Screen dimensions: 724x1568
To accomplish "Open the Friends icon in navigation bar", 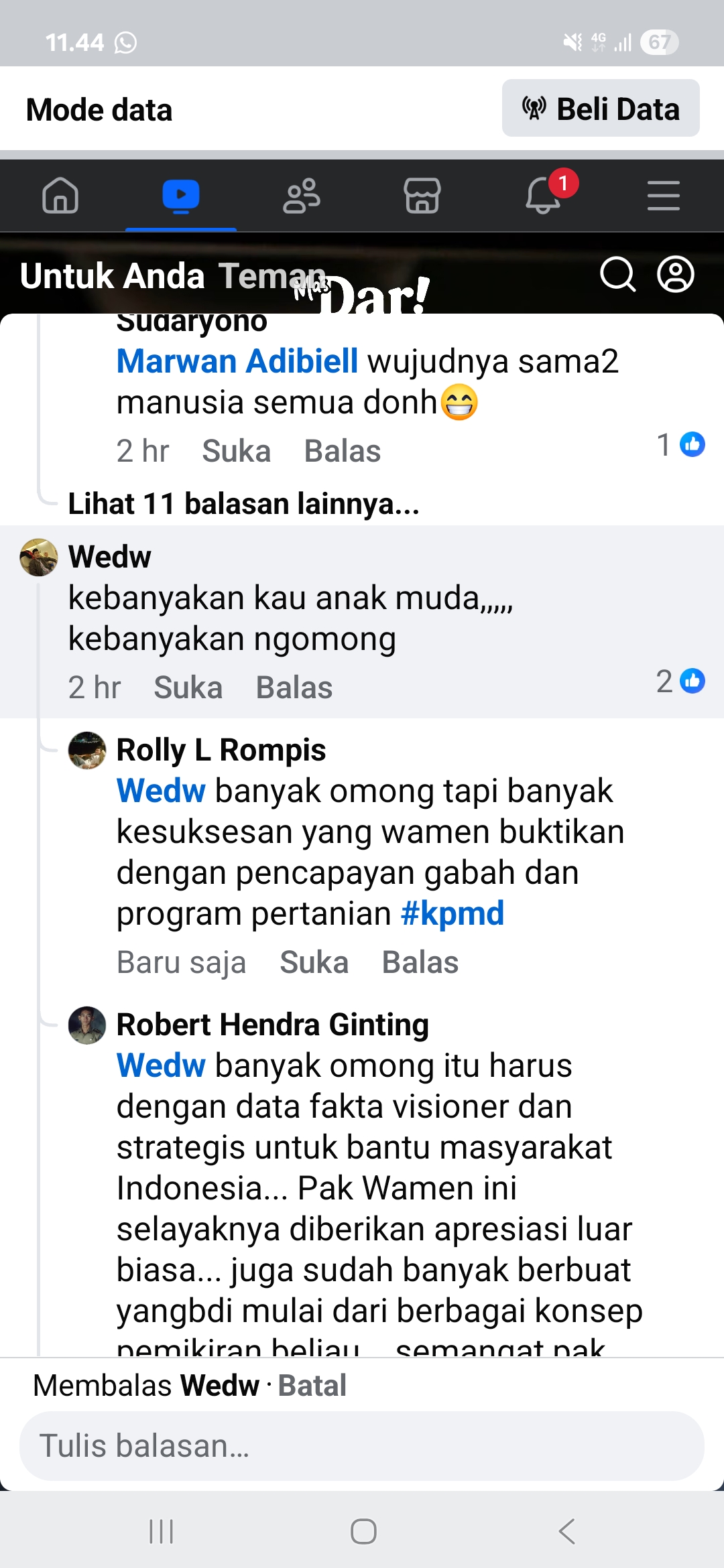I will coord(302,196).
